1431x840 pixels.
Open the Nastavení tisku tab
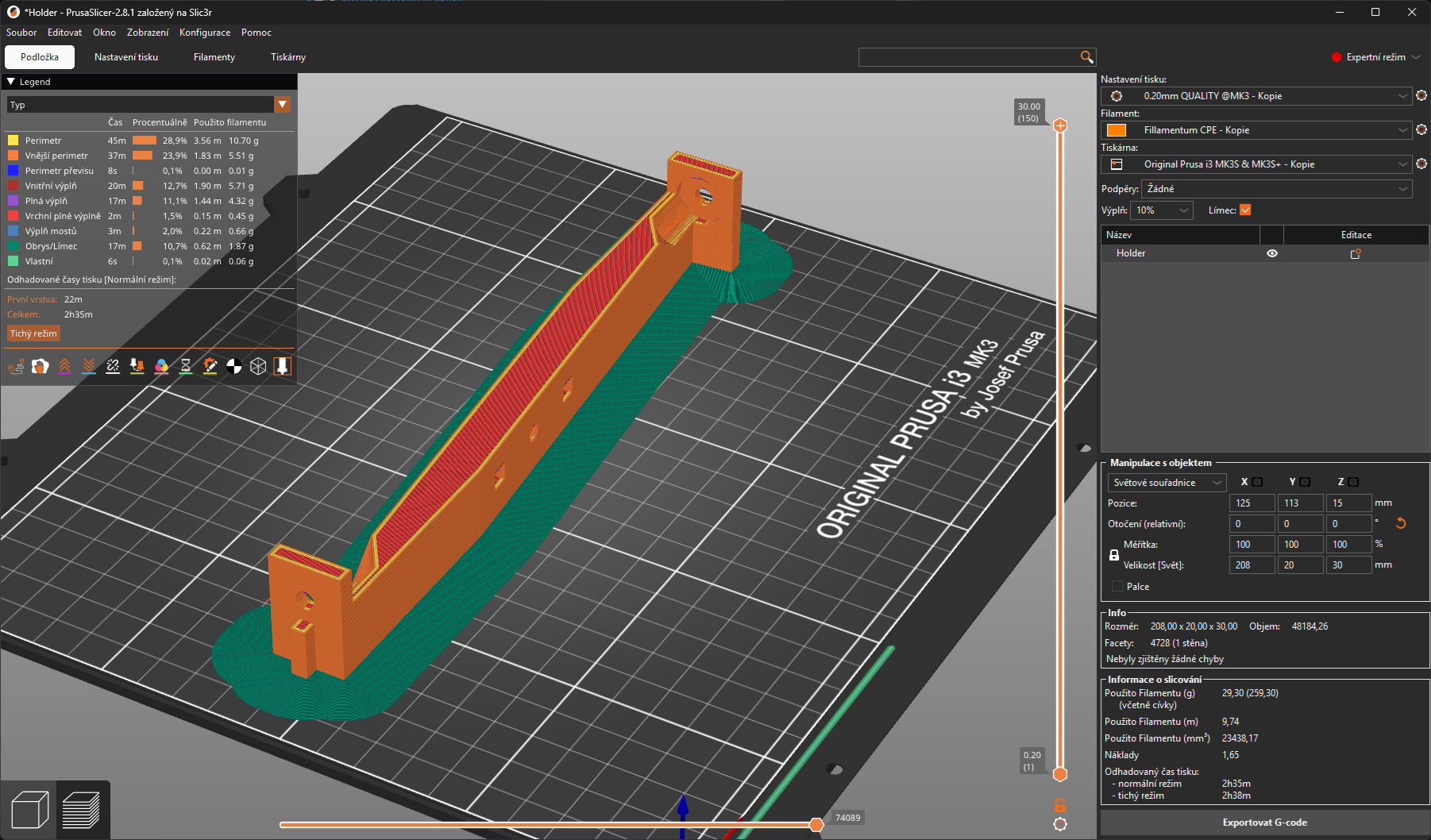126,57
